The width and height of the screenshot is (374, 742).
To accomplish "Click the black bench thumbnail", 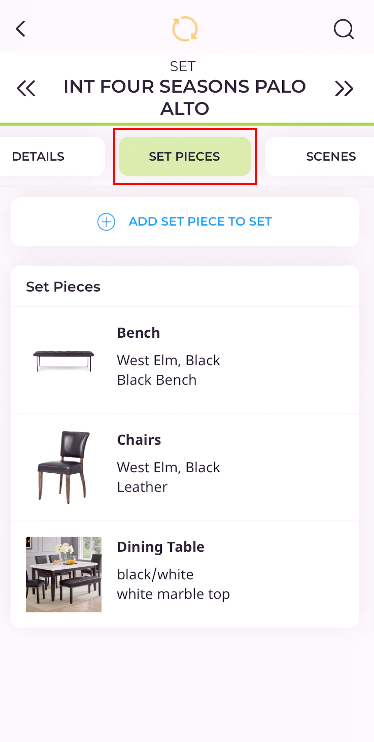I will click(64, 361).
